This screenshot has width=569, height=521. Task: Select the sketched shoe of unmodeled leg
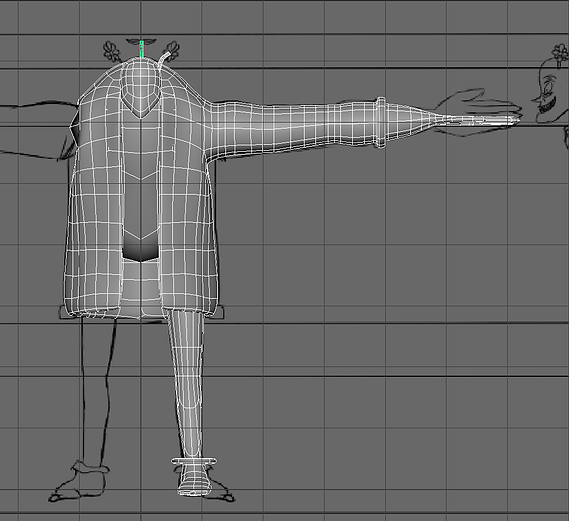[79, 481]
